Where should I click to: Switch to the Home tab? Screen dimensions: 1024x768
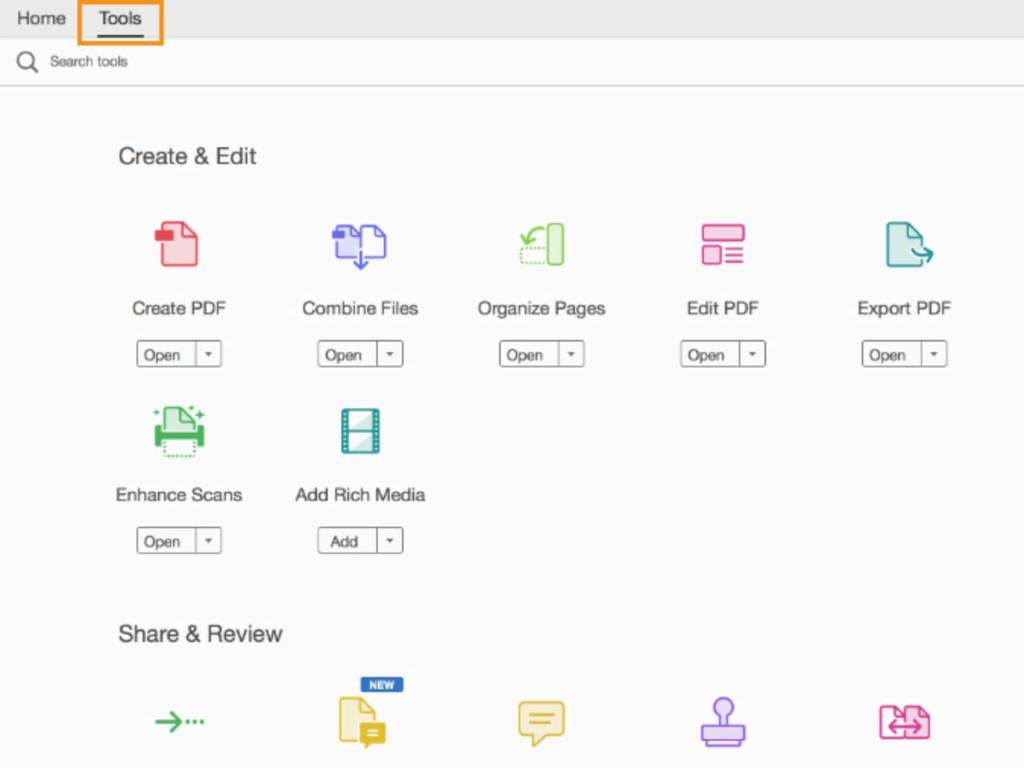point(41,18)
